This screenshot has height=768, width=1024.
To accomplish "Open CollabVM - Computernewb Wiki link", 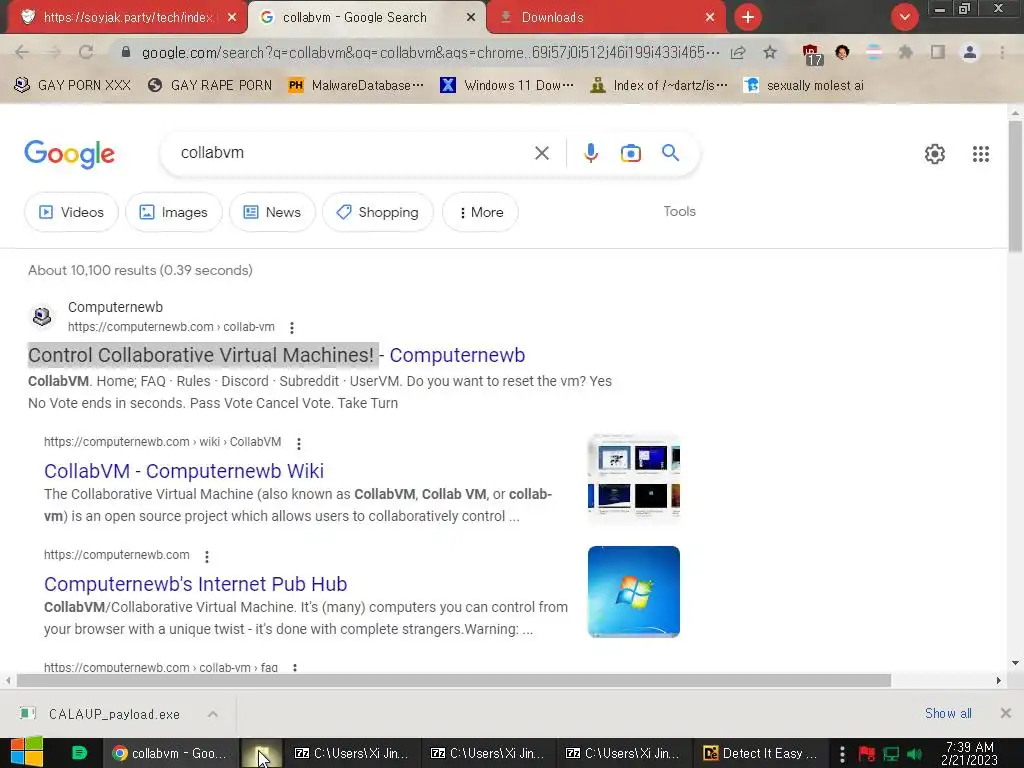I will 184,471.
